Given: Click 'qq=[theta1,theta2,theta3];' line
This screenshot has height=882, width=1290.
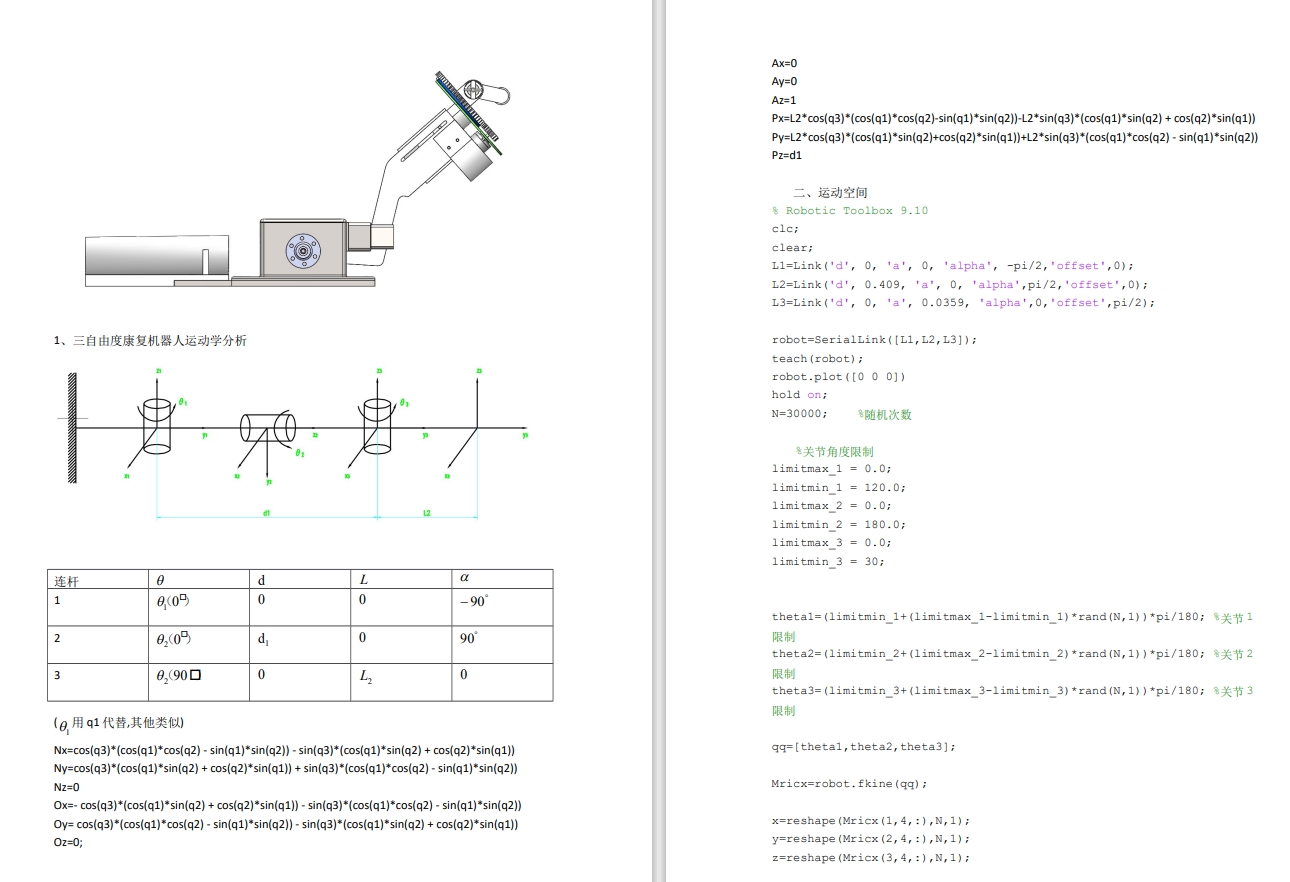Looking at the screenshot, I should [x=863, y=747].
